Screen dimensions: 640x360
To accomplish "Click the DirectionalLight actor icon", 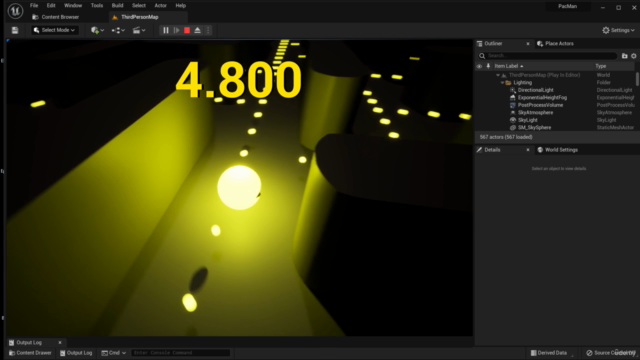I will pyautogui.click(x=513, y=90).
